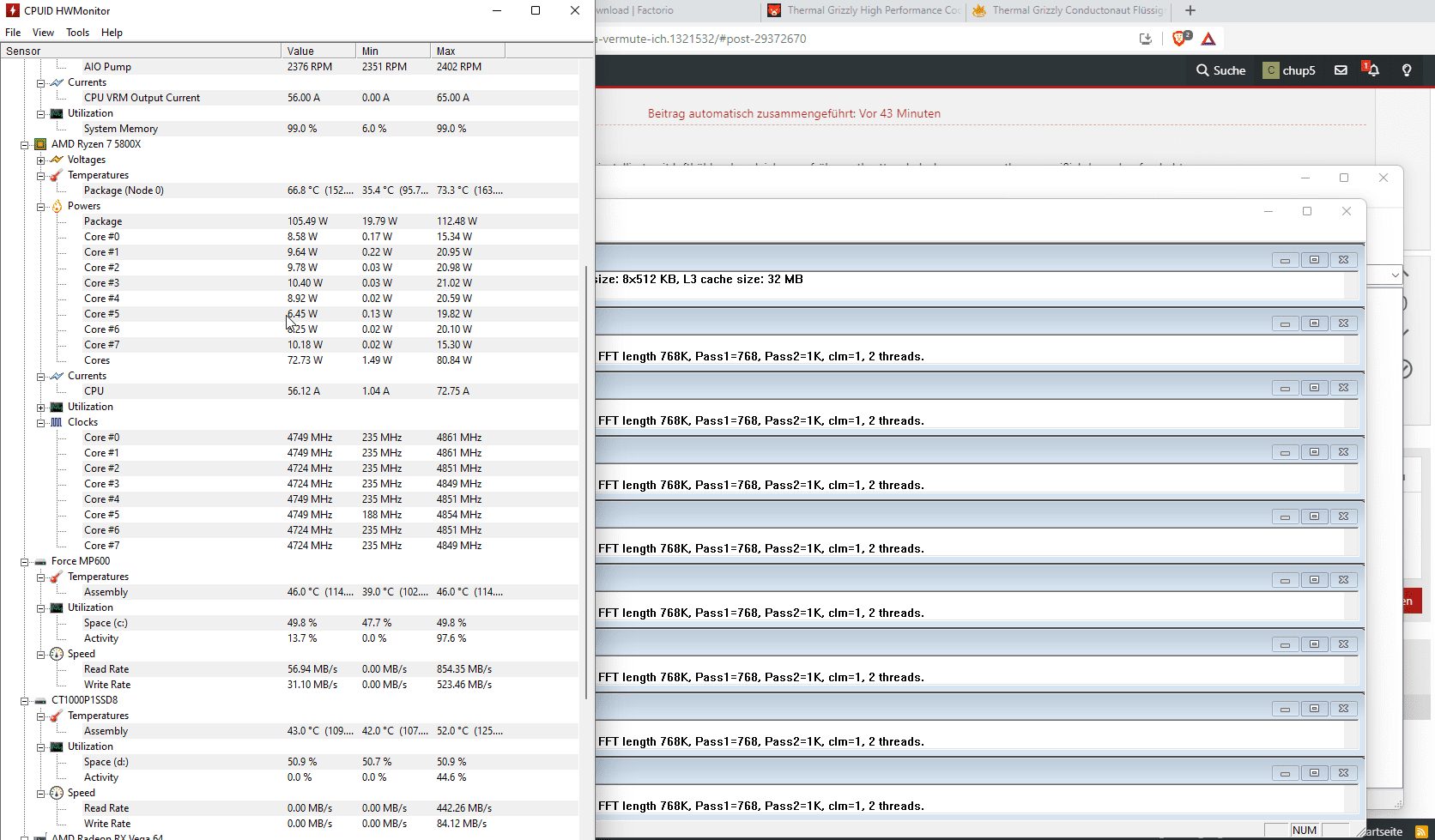Switch to Thermal Grizzly Conductonaut browser tab
1435x840 pixels.
pos(1069,10)
